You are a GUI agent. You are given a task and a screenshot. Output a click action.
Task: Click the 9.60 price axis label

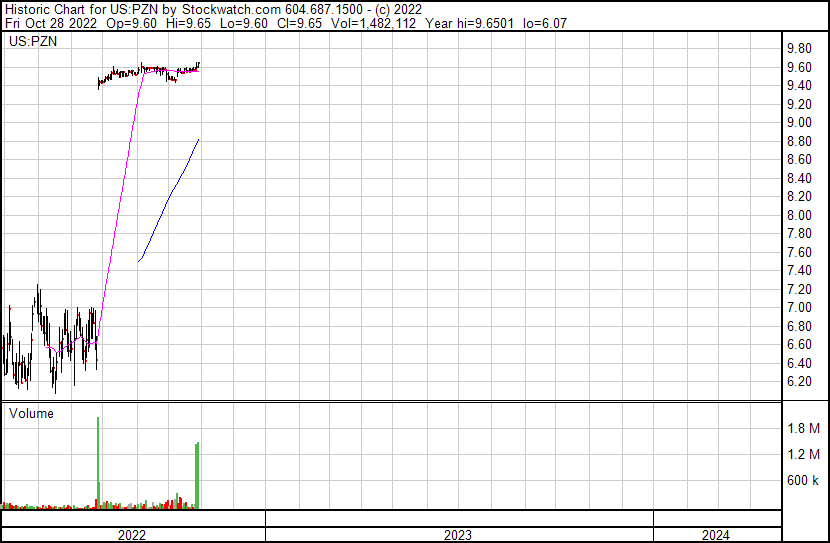(799, 67)
